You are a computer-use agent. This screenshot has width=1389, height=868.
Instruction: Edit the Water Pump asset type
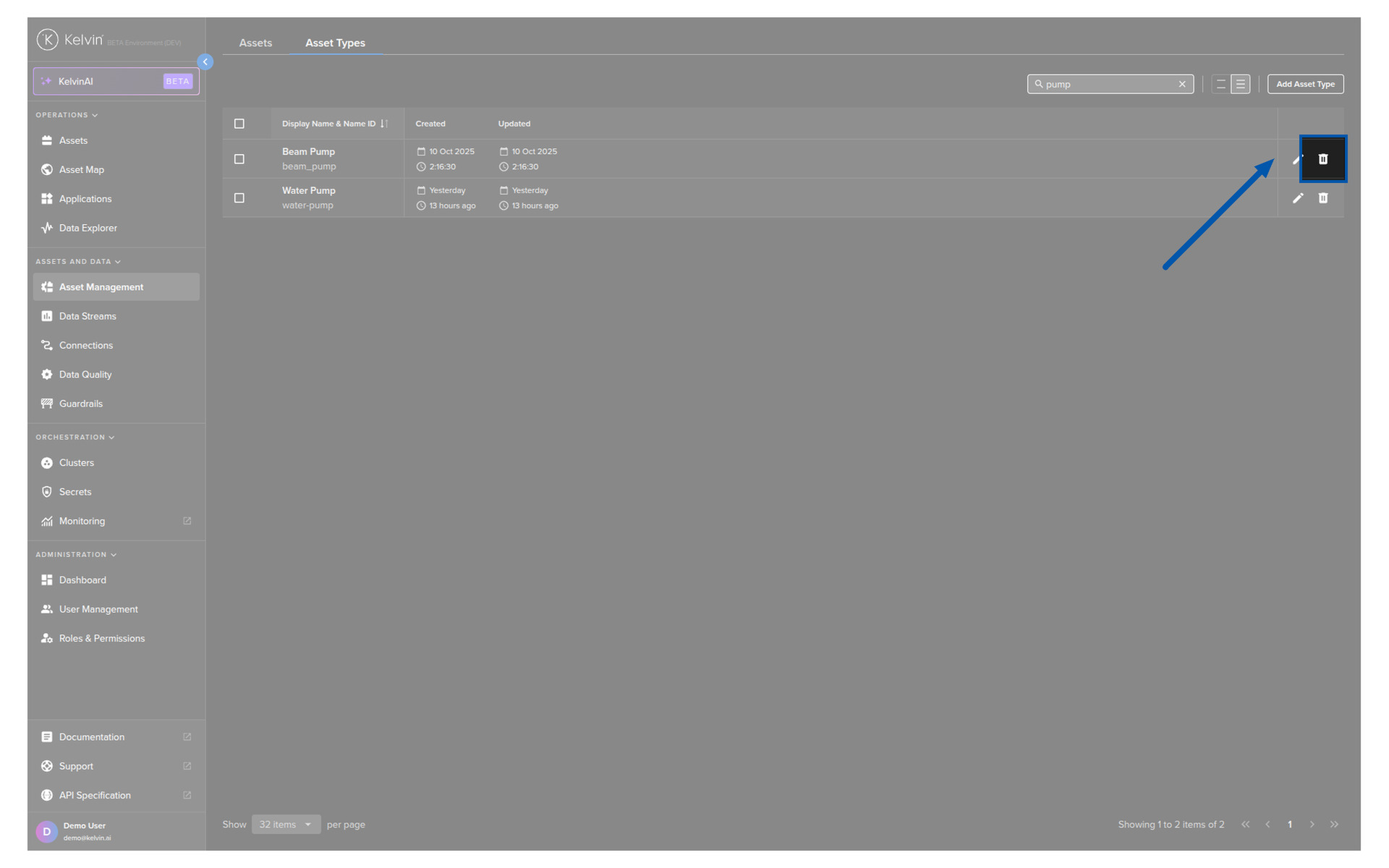(x=1298, y=198)
